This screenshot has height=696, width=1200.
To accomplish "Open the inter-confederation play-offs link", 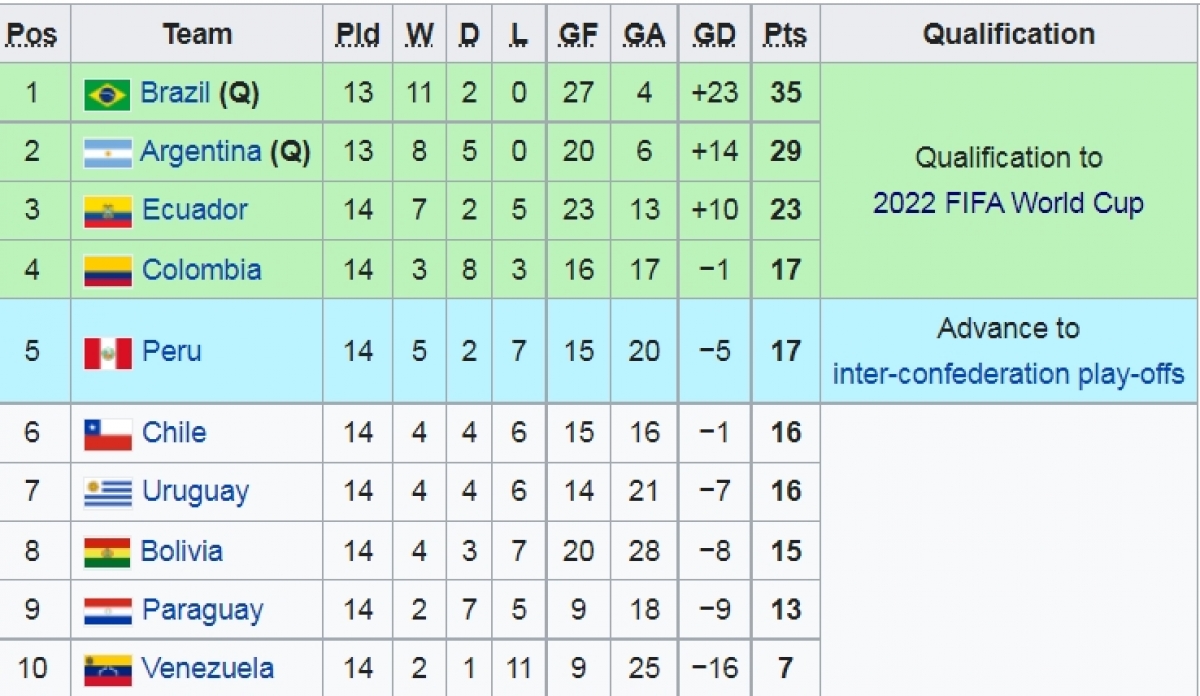I will point(1008,374).
